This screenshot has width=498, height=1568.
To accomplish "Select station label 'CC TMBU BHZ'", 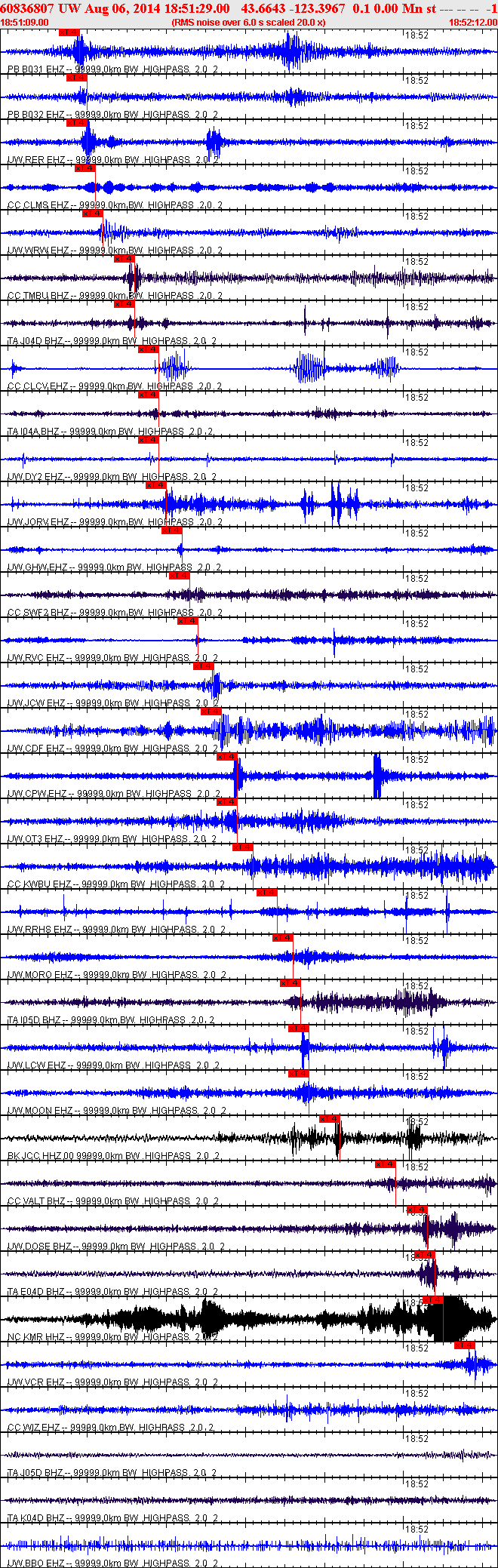I will [38, 296].
